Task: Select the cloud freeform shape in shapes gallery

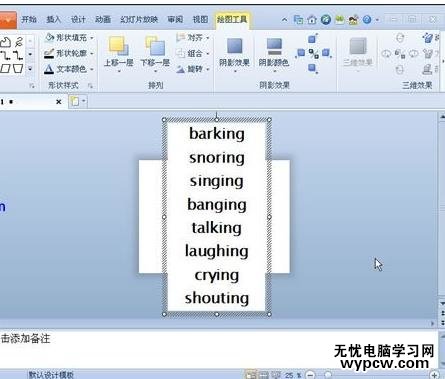Action: point(5,42)
